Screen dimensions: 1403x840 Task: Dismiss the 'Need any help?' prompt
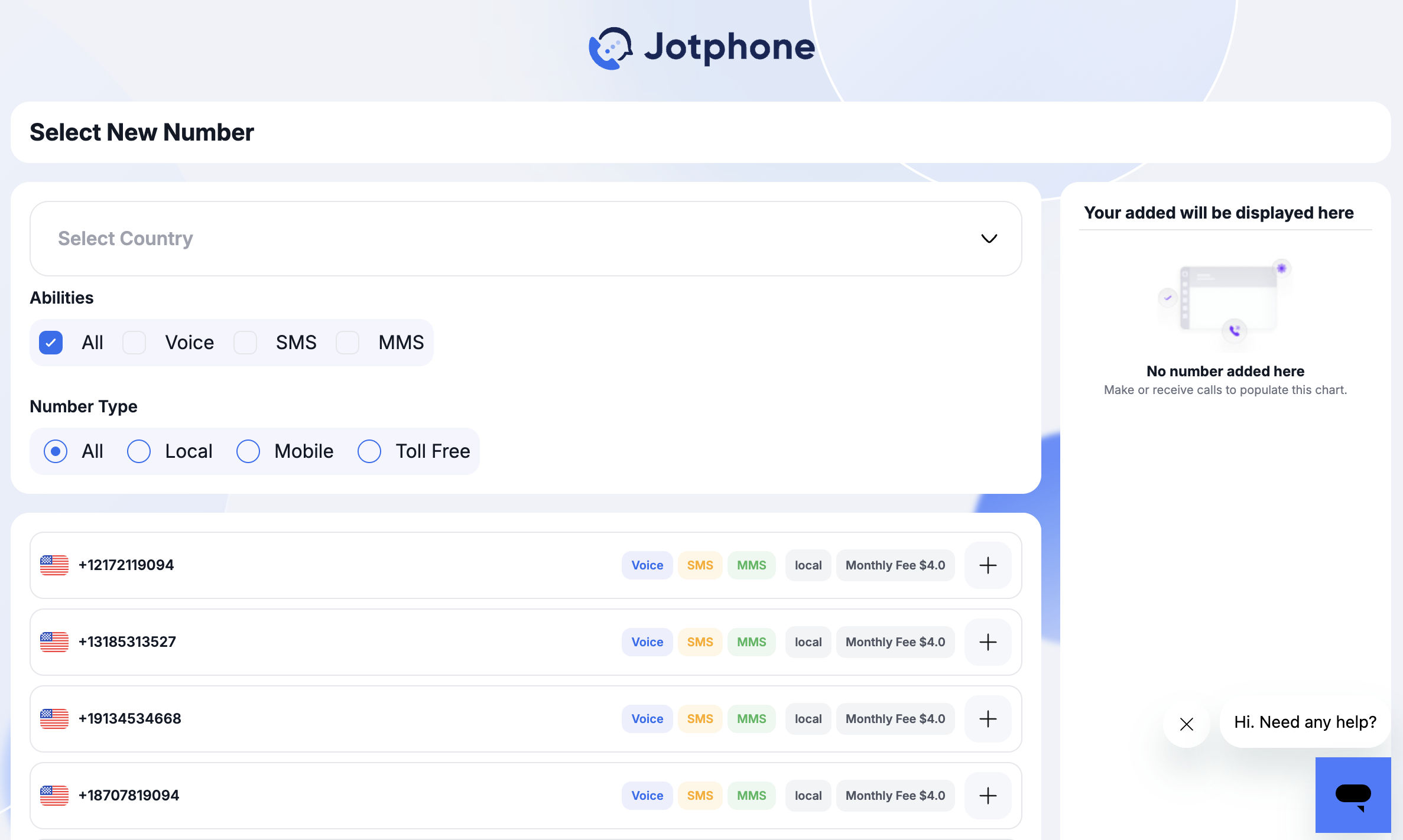pyautogui.click(x=1186, y=724)
